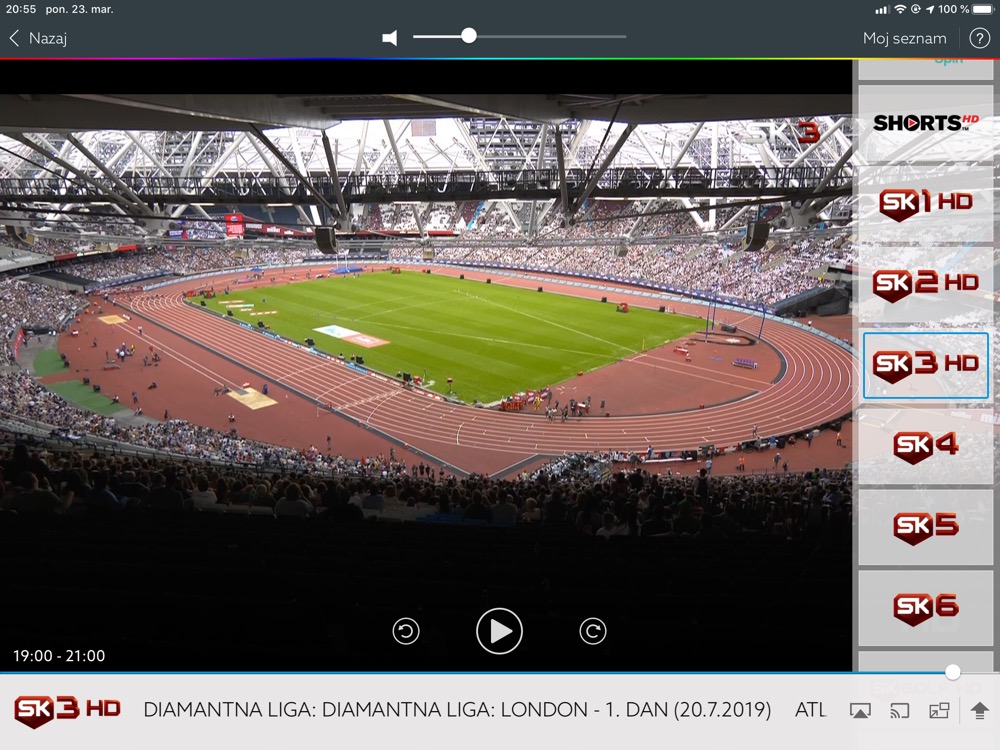
Task: Open help via question mark icon
Action: point(980,38)
